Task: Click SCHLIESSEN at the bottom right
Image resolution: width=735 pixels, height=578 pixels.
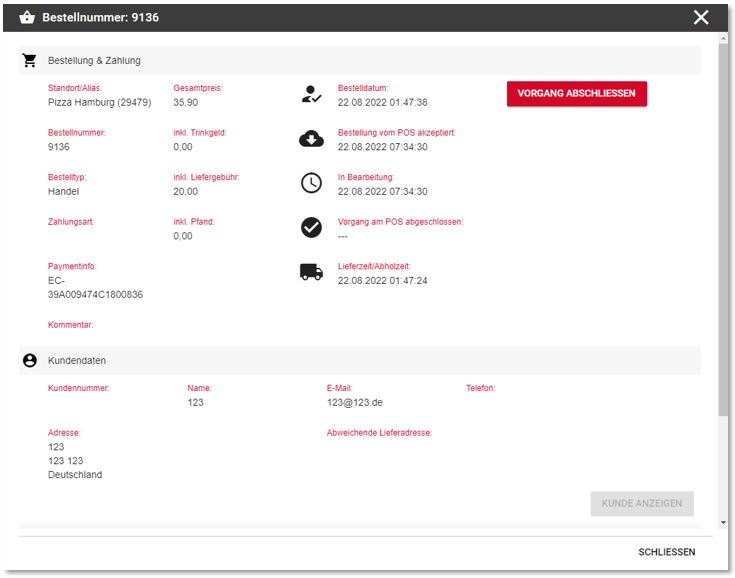Action: [667, 552]
